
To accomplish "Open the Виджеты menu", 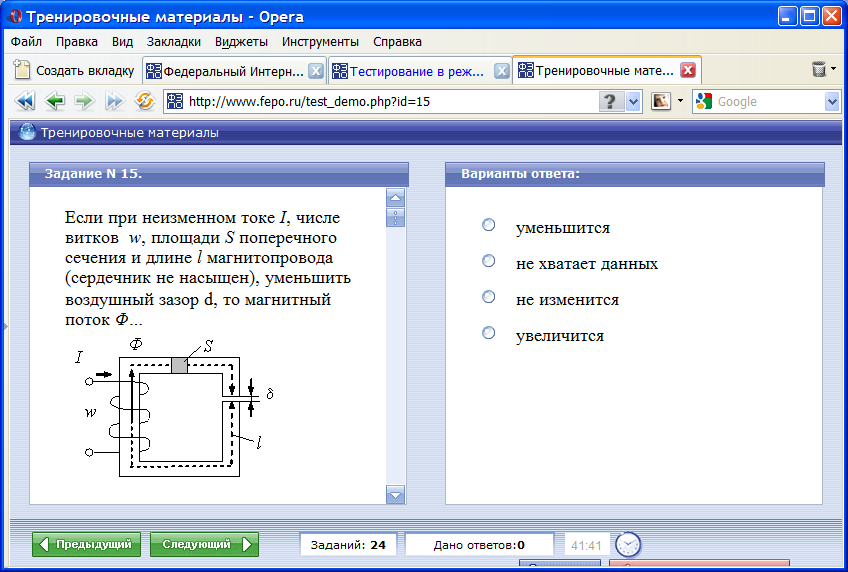I will [241, 42].
